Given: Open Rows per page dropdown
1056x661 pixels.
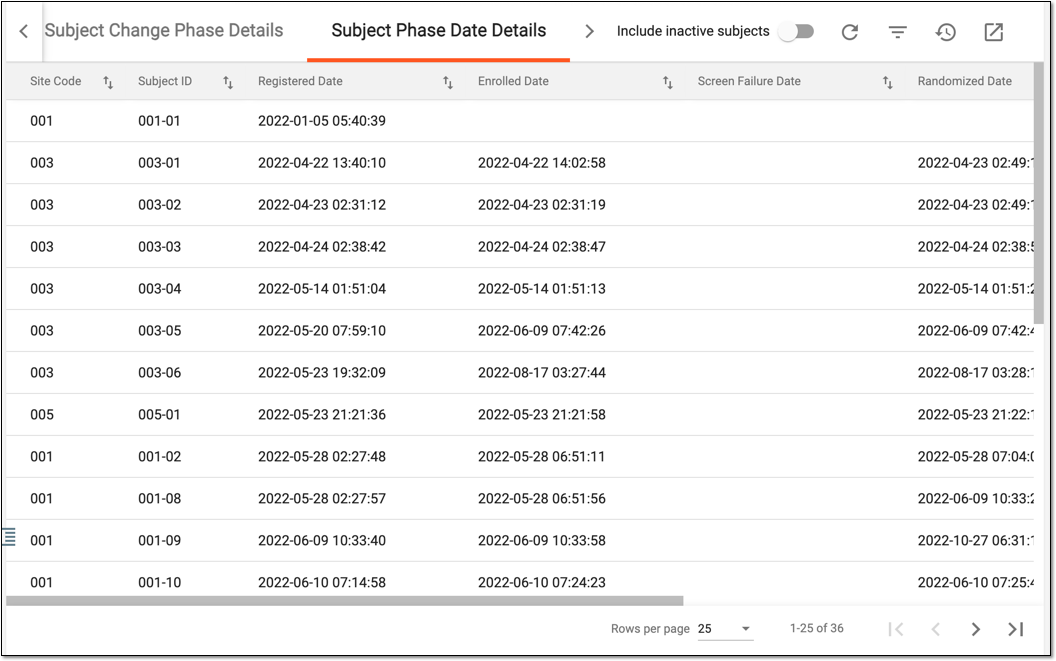Looking at the screenshot, I should 725,629.
